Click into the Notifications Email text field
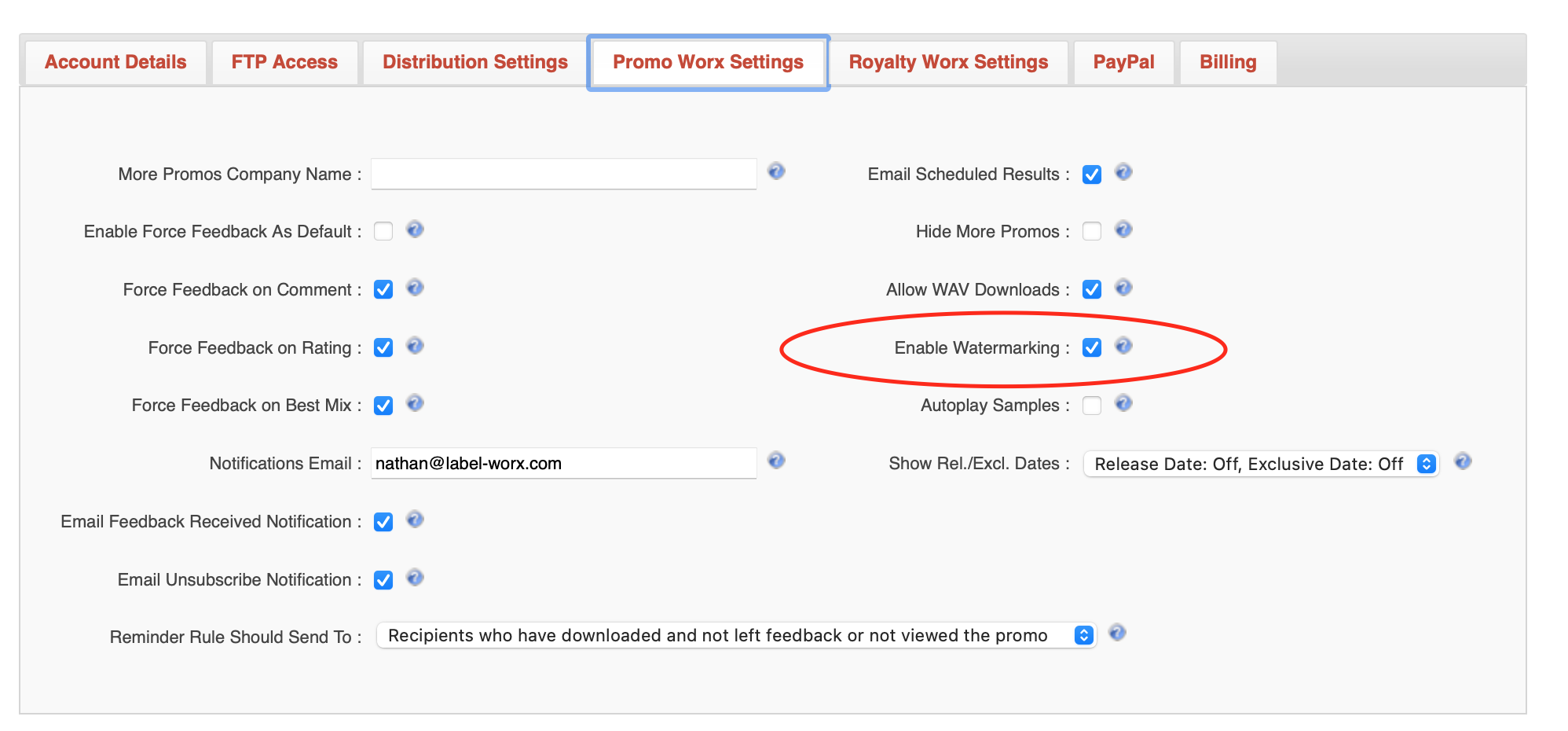The height and width of the screenshot is (731, 1568). coord(563,463)
